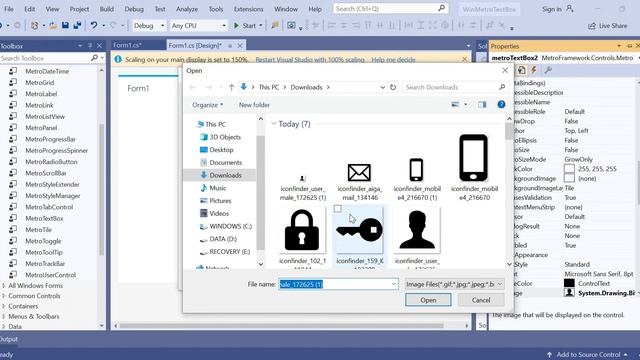Click the Help me decide link

(x=393, y=60)
